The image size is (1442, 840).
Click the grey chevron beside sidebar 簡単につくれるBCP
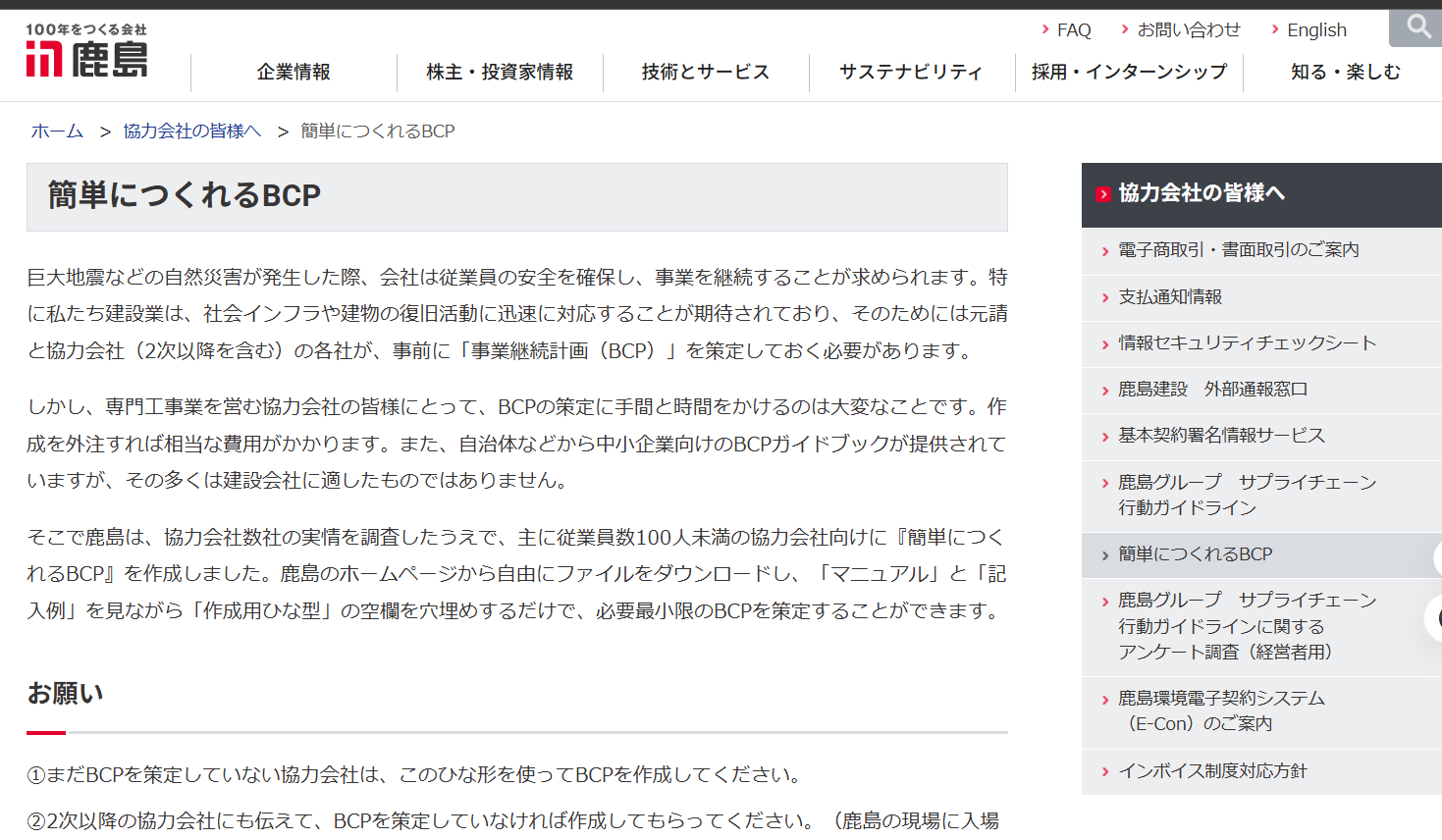[x=1105, y=555]
